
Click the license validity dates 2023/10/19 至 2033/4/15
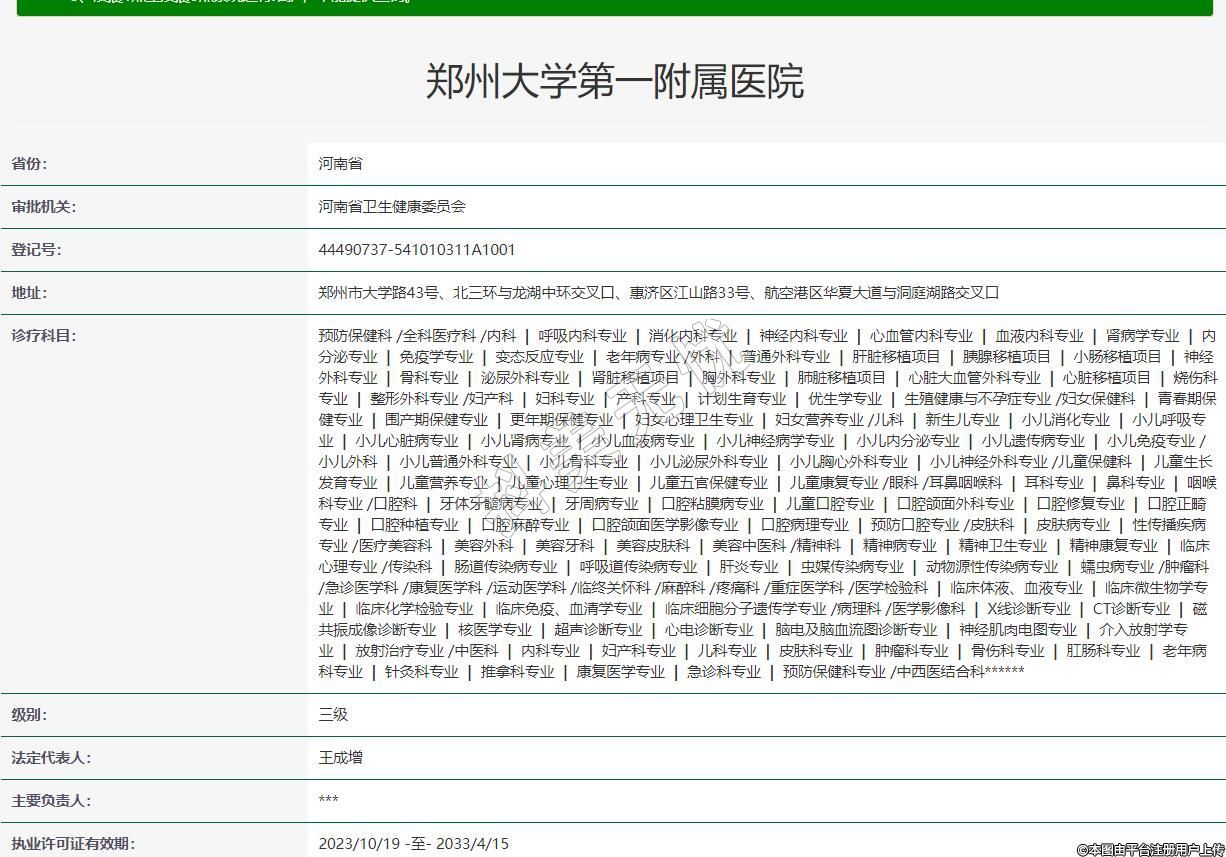click(x=413, y=844)
